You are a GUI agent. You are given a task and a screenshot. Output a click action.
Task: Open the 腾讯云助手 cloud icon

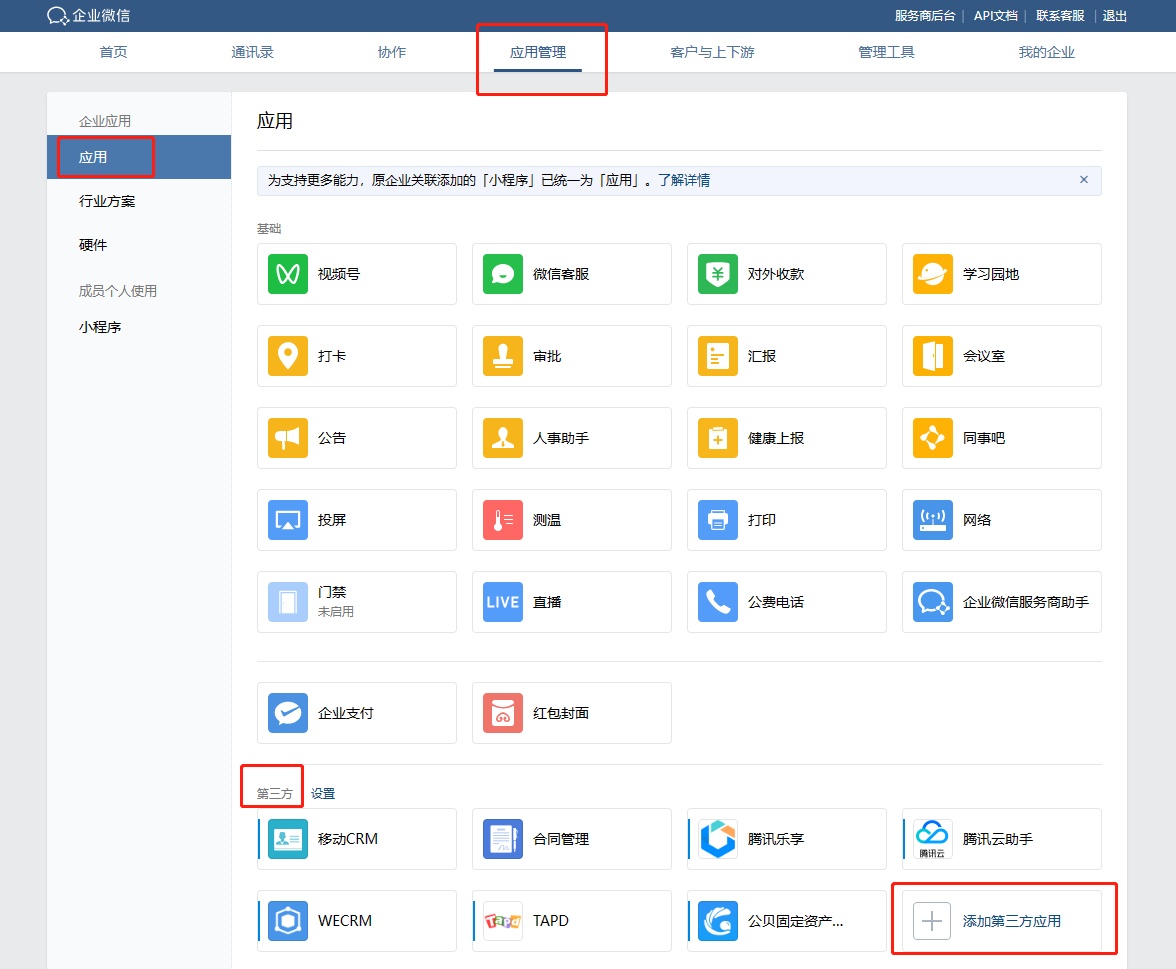(x=932, y=838)
